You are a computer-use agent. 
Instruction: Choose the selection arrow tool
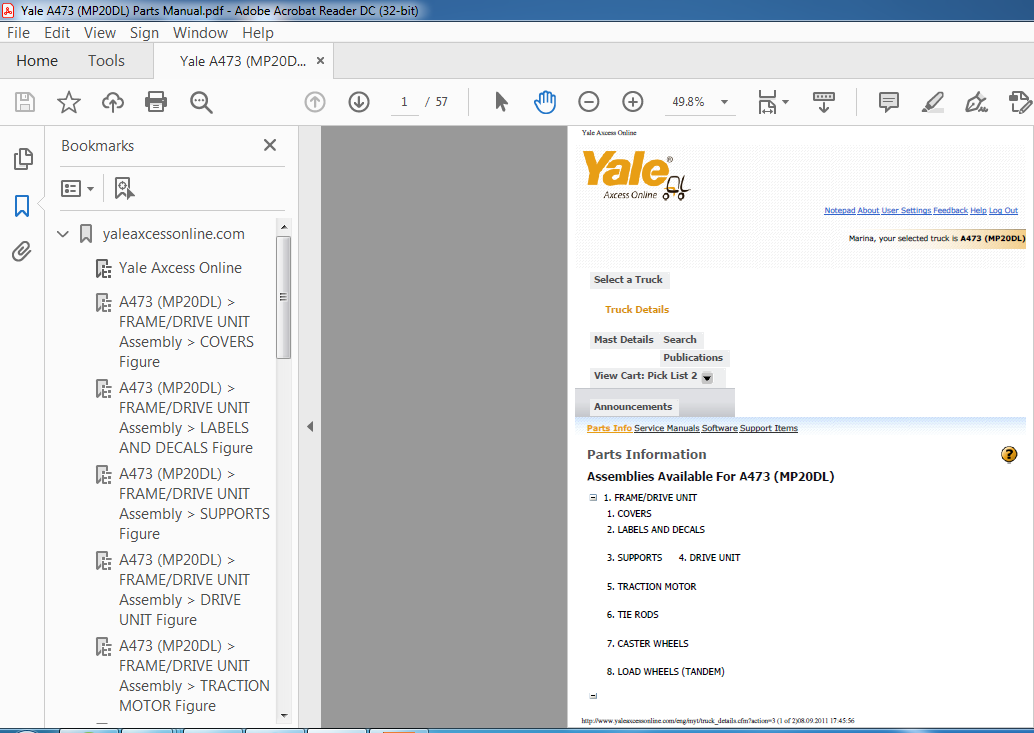501,102
